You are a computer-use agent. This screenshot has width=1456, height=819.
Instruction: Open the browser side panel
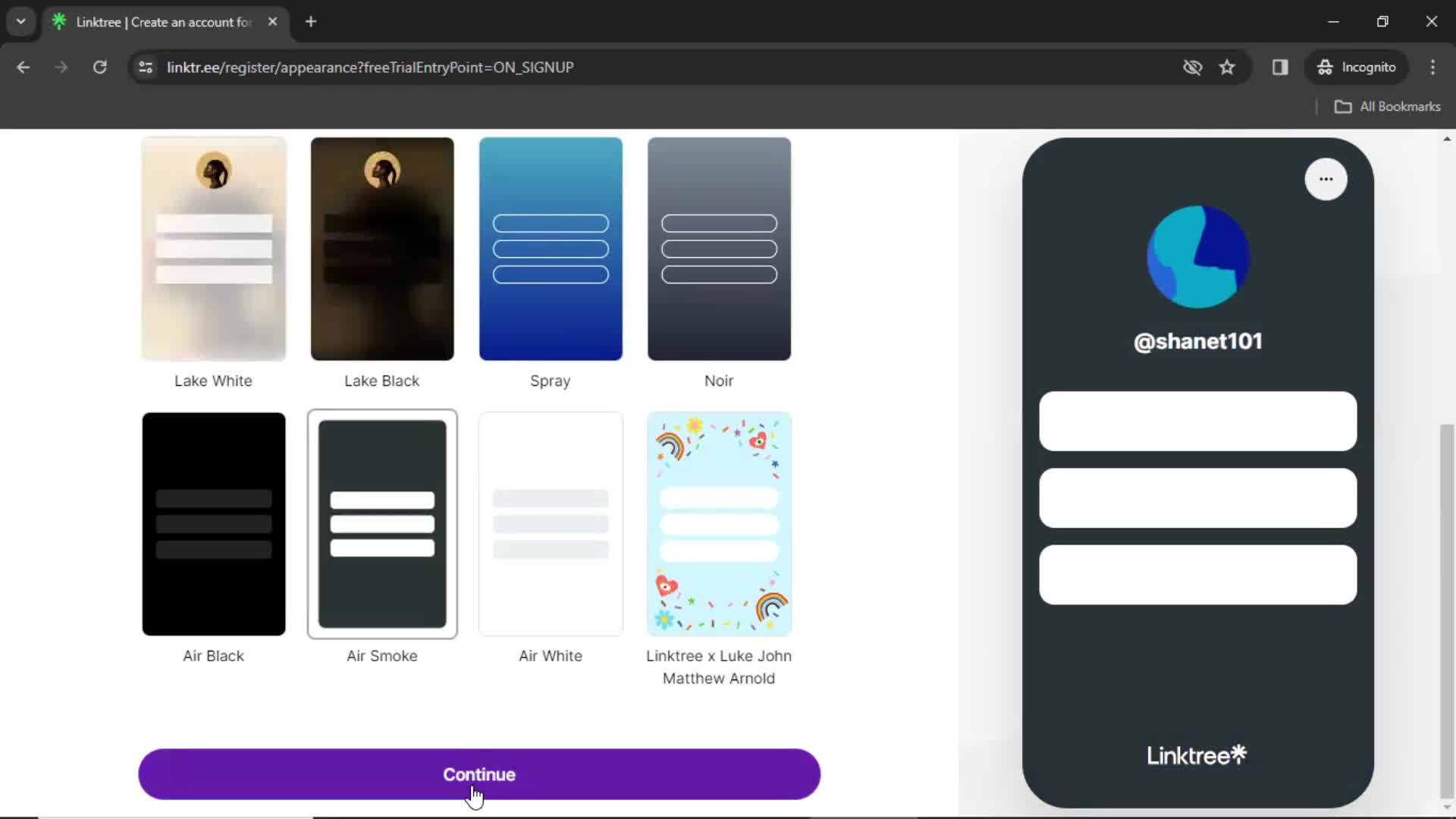[1280, 67]
